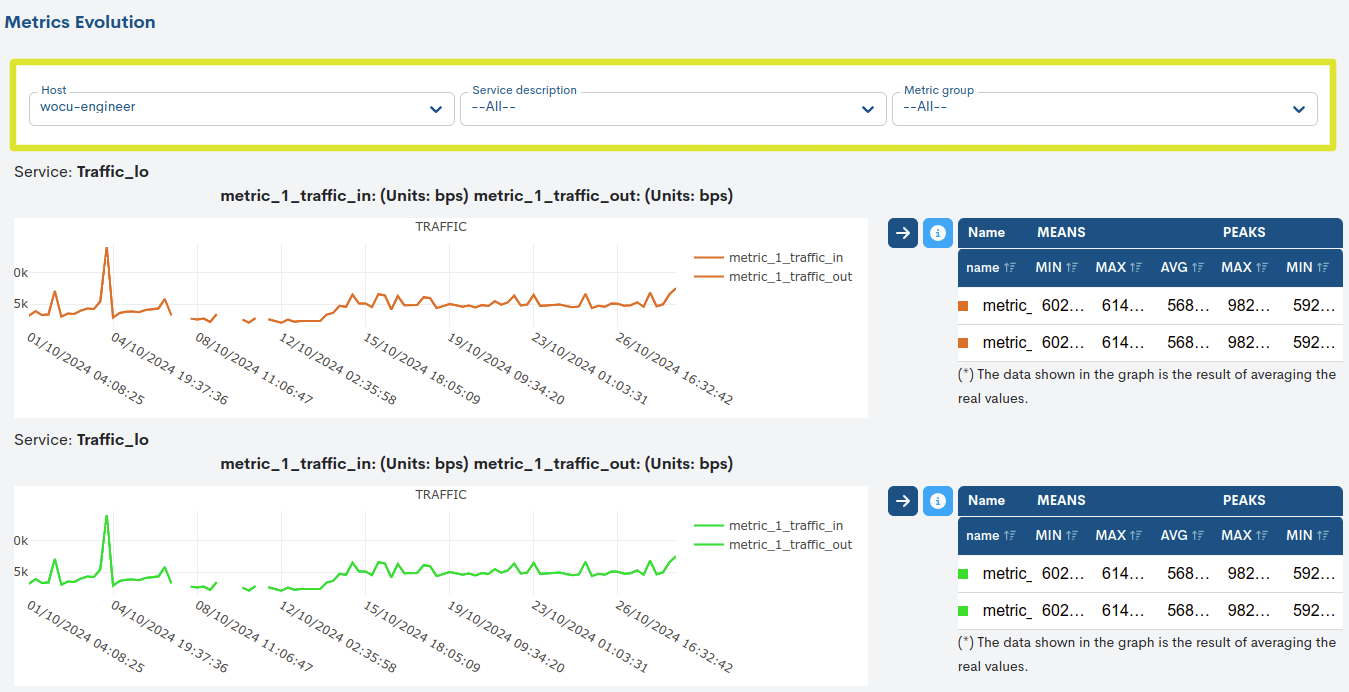Click the MEANS header in the orange chart's table
This screenshot has width=1349, height=692.
1061,232
